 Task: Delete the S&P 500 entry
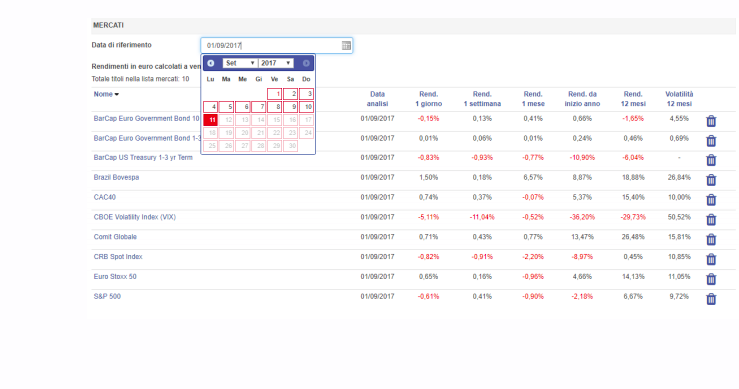coord(711,299)
